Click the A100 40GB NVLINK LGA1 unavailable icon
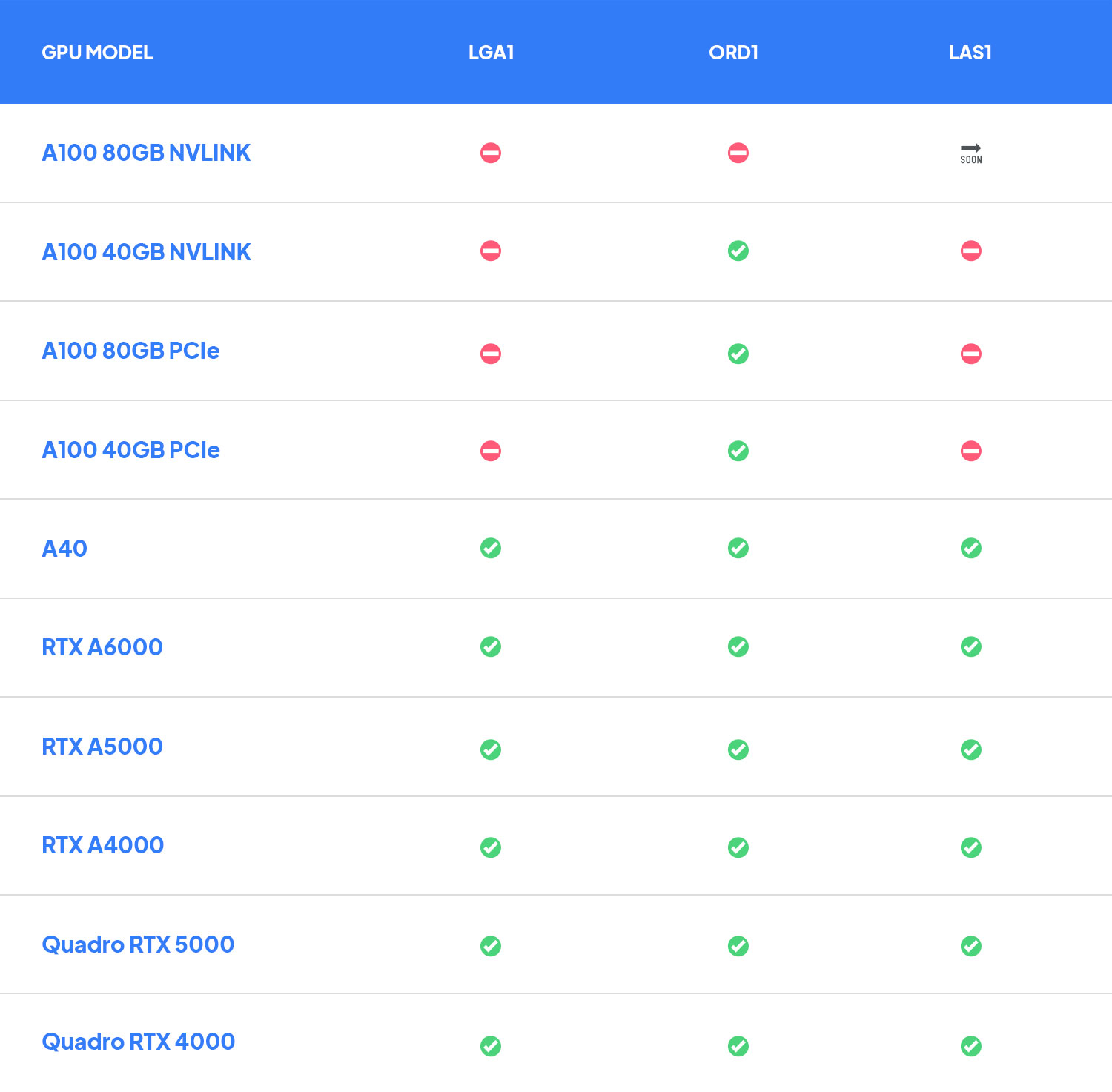 [x=491, y=251]
